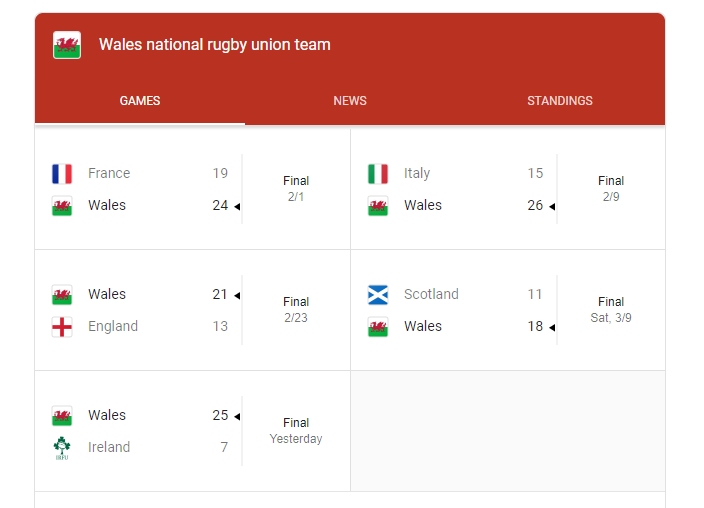The image size is (704, 508).
Task: Open the Wales vs Ireland Final Yesterday result
Action: [x=296, y=430]
